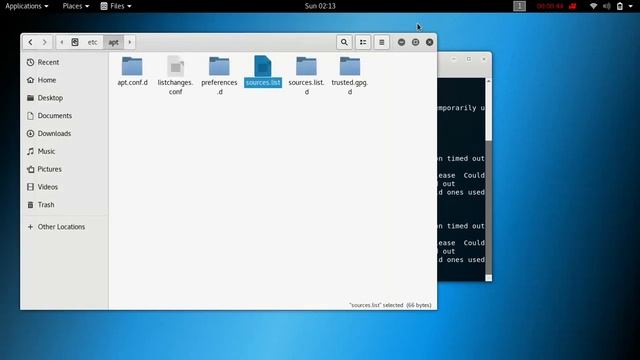The image size is (640, 360).
Task: Select the trusted.gpg.d folder icon
Action: pos(350,66)
